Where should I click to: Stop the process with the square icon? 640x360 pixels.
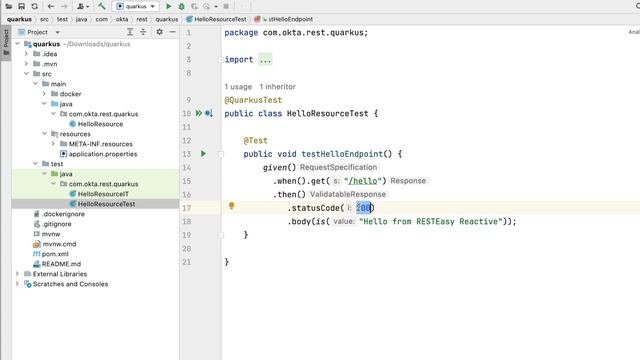(x=226, y=6)
